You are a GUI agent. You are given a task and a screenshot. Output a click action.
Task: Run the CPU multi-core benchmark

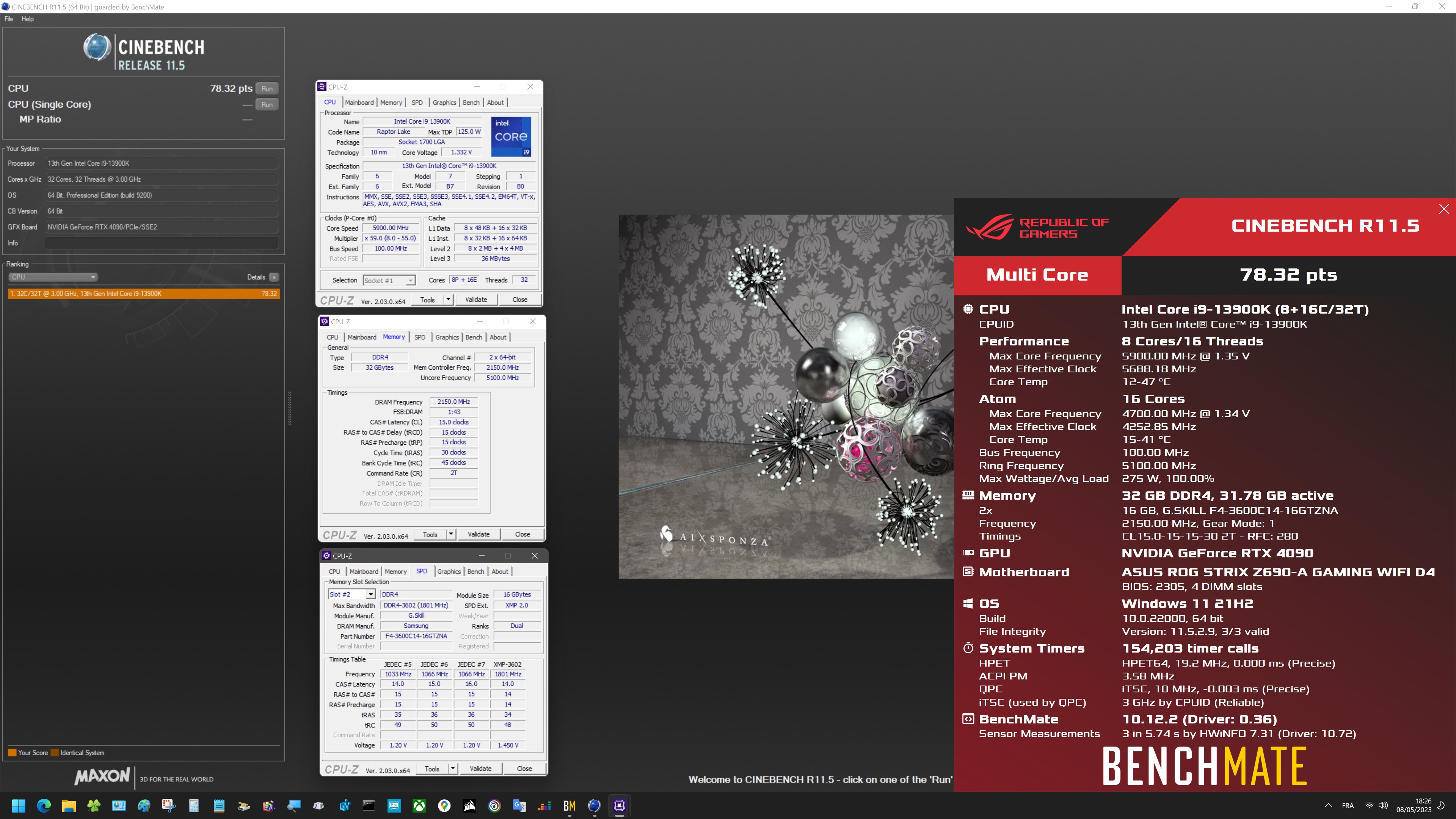(x=267, y=89)
